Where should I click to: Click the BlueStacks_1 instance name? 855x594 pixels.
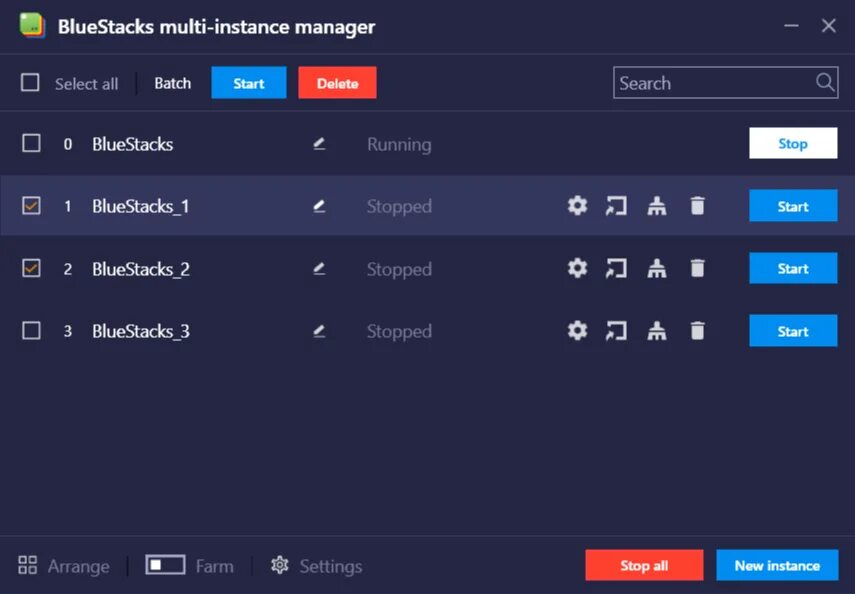[141, 206]
